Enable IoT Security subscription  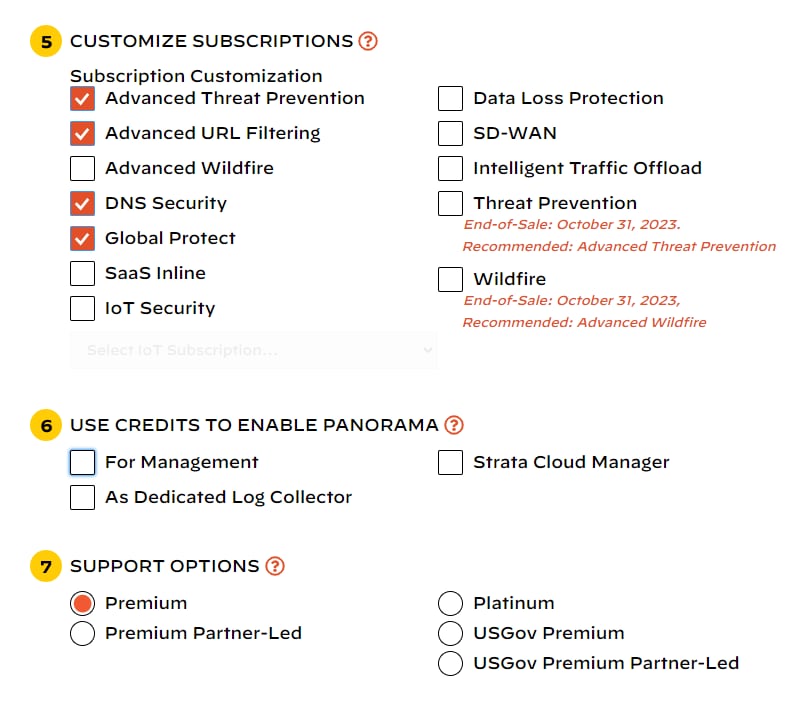[x=82, y=308]
